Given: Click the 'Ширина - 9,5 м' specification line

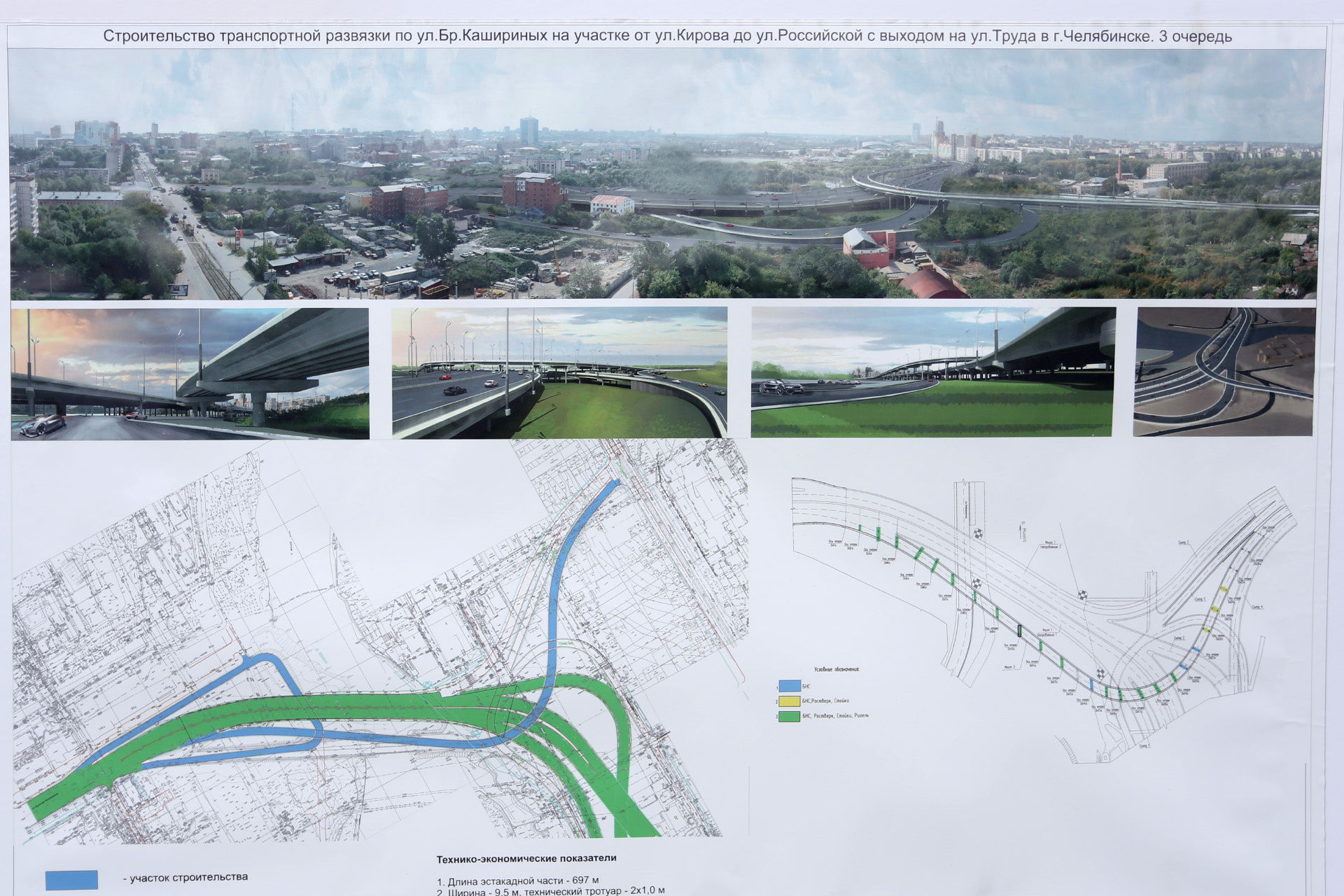Looking at the screenshot, I should (550, 891).
